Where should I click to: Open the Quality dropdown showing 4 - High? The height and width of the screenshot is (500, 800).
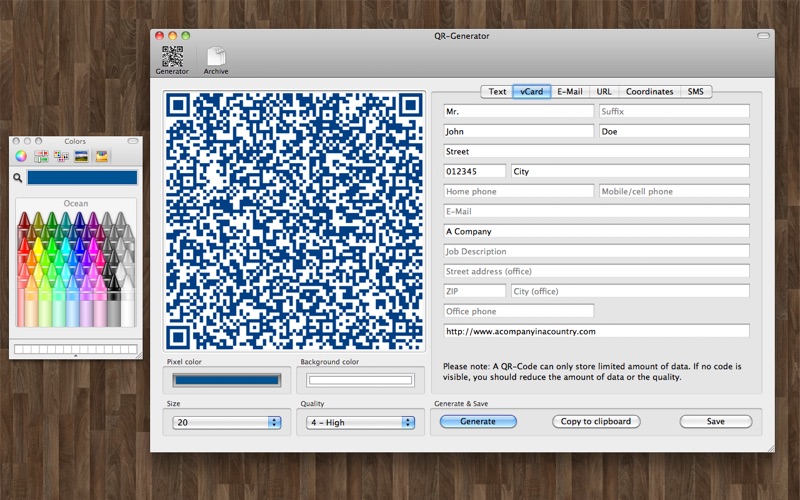click(360, 422)
